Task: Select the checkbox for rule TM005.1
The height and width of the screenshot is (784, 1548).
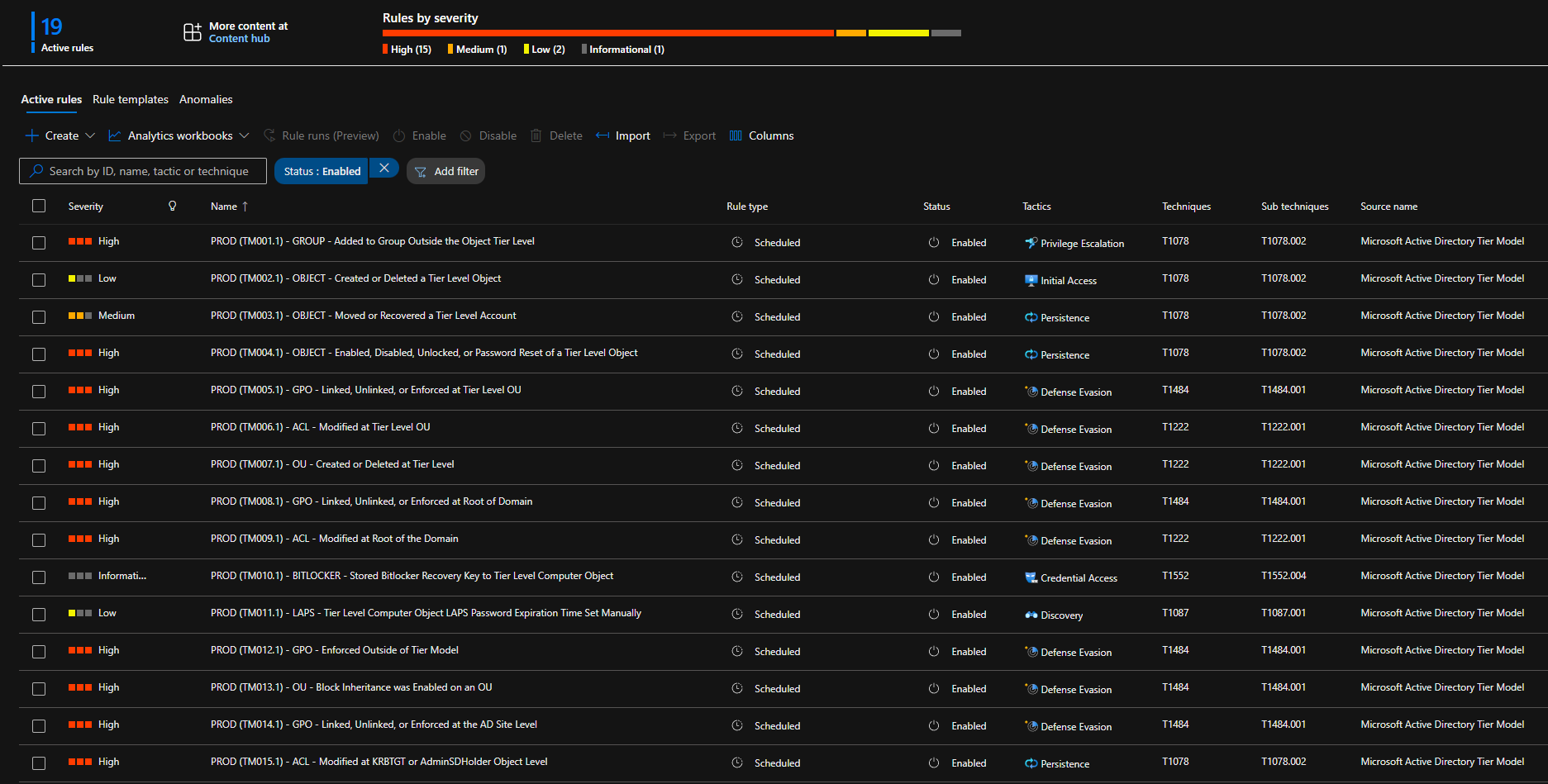Action: click(x=39, y=392)
